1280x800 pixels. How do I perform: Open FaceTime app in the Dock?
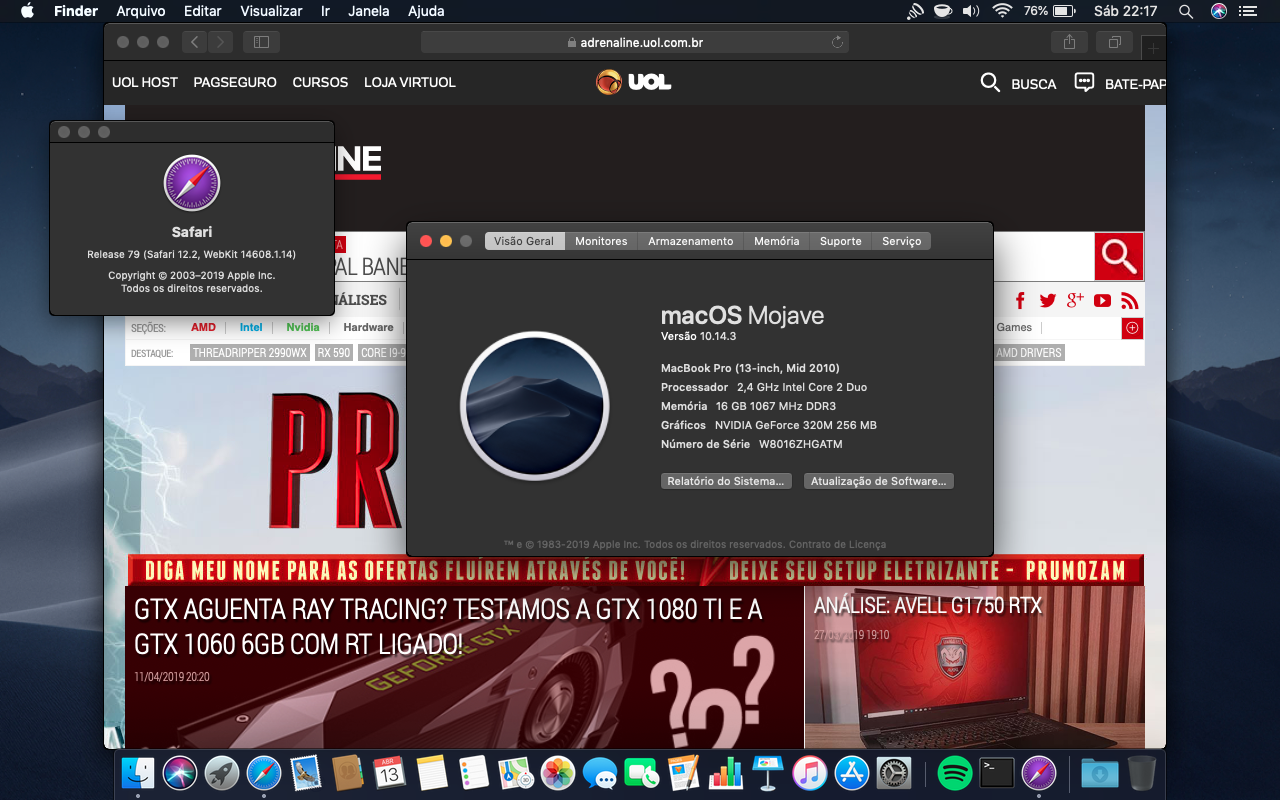click(641, 773)
